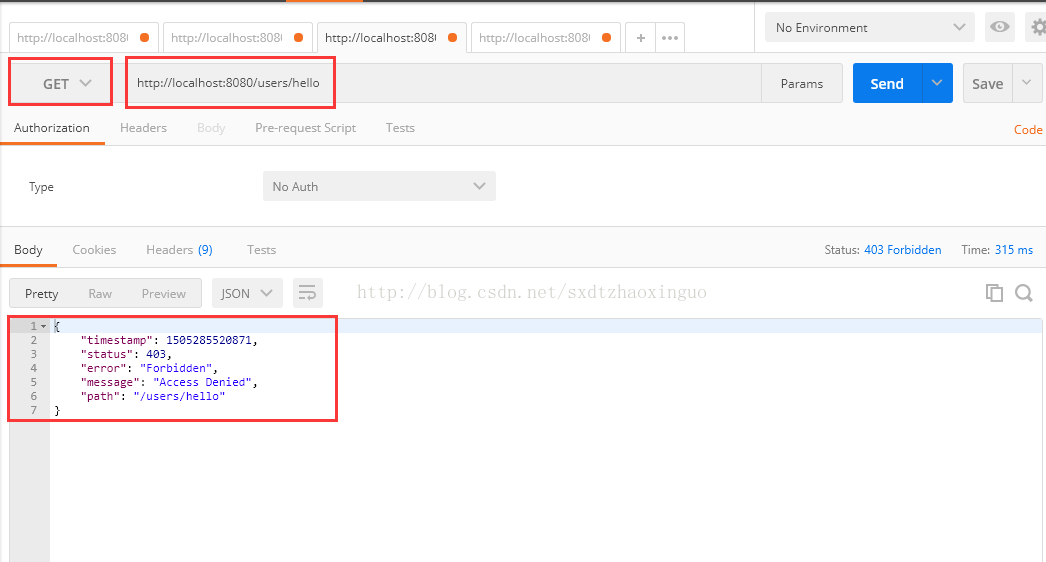1046x562 pixels.
Task: Copy the response body to clipboard
Action: [994, 293]
